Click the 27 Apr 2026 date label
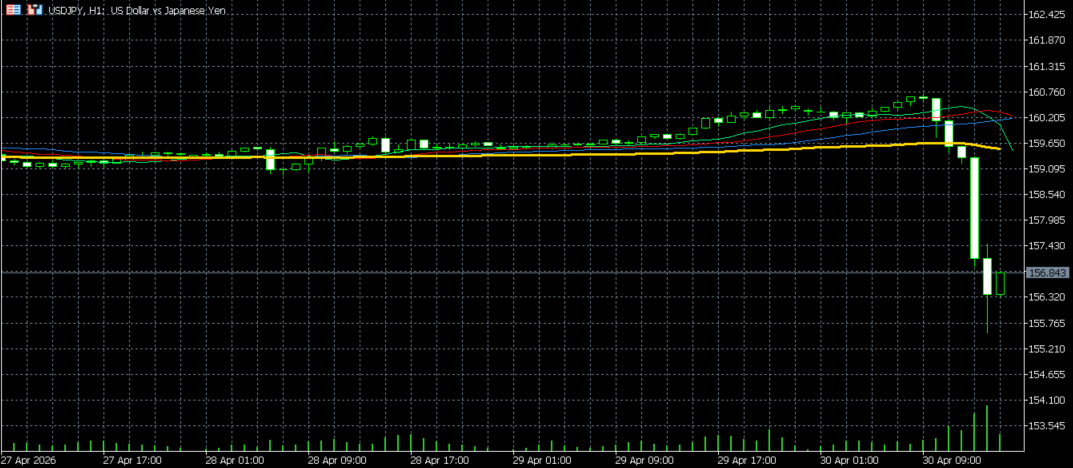Screen dimensions: 1073x468 (28, 460)
